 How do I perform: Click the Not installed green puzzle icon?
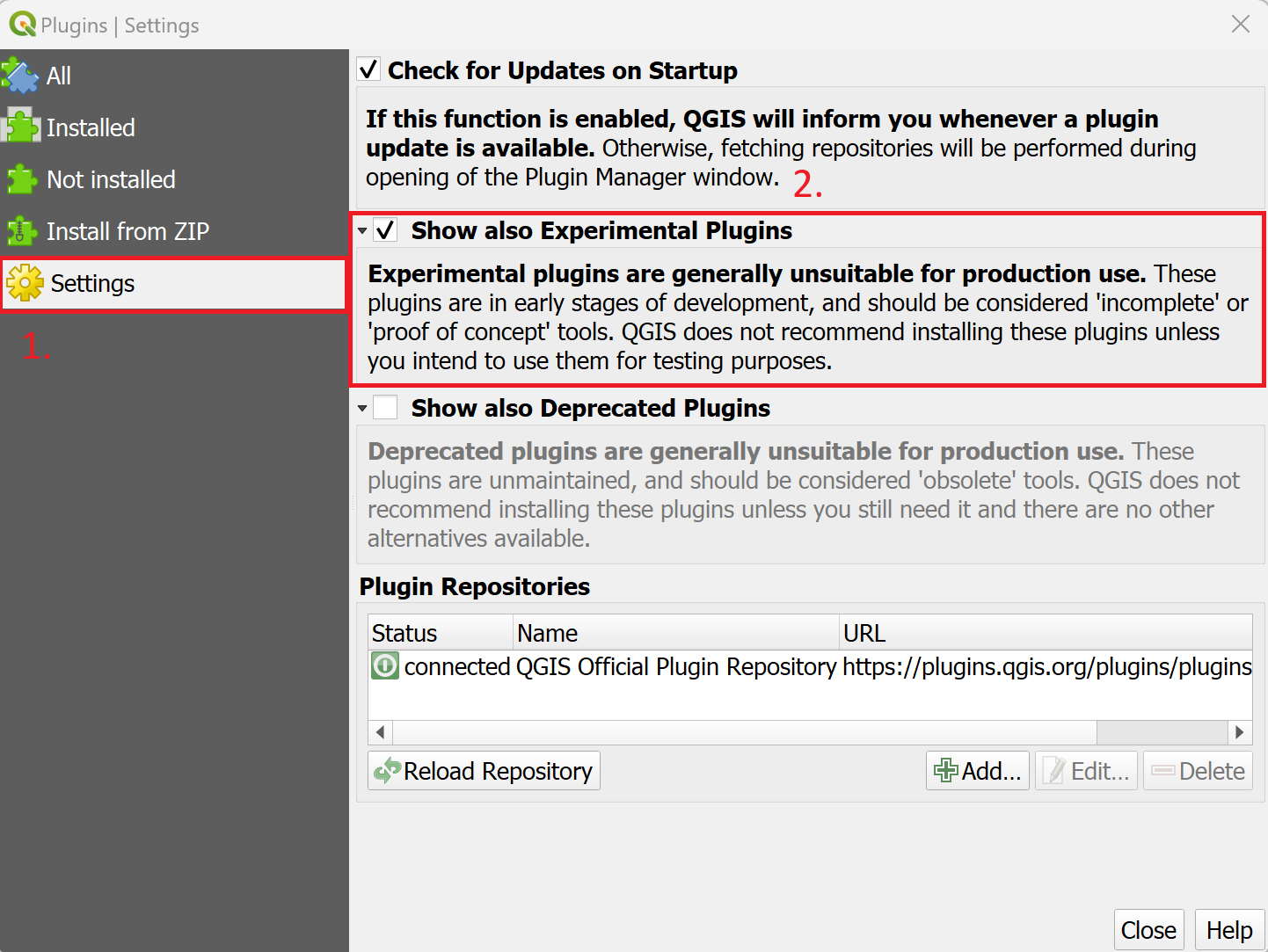21,179
